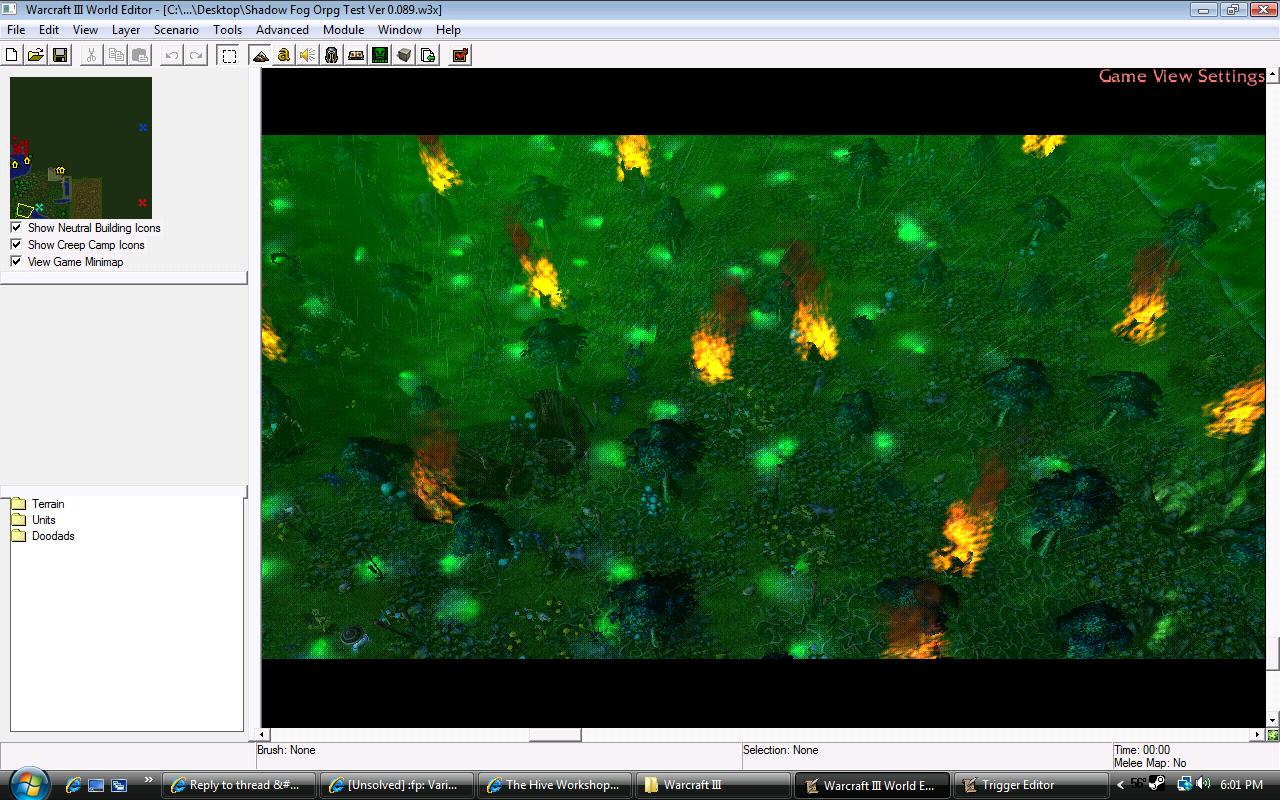
Task: Click the Test Map checkmark icon
Action: 460,55
